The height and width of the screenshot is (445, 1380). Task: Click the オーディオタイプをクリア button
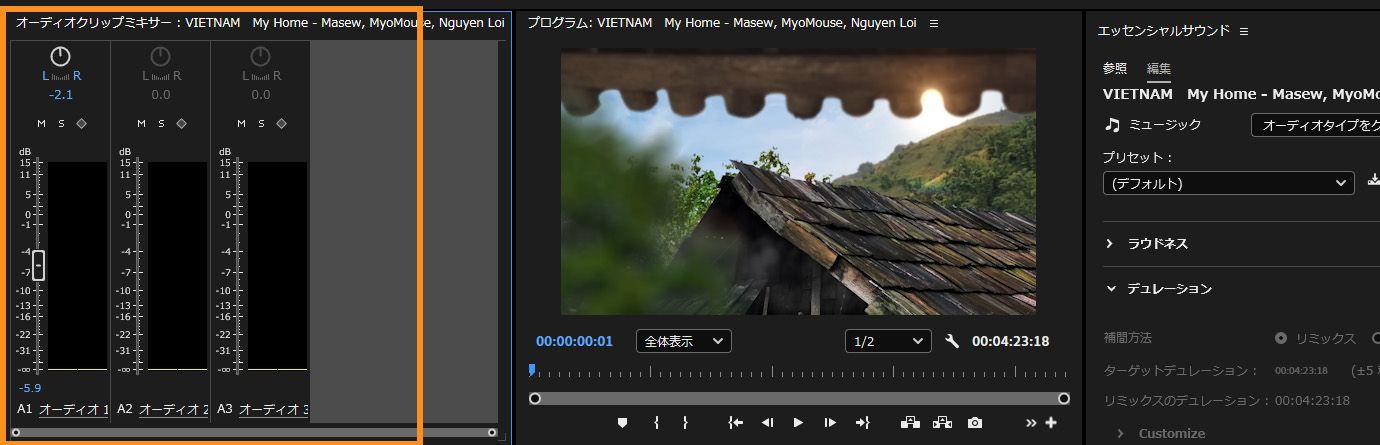coord(1316,125)
